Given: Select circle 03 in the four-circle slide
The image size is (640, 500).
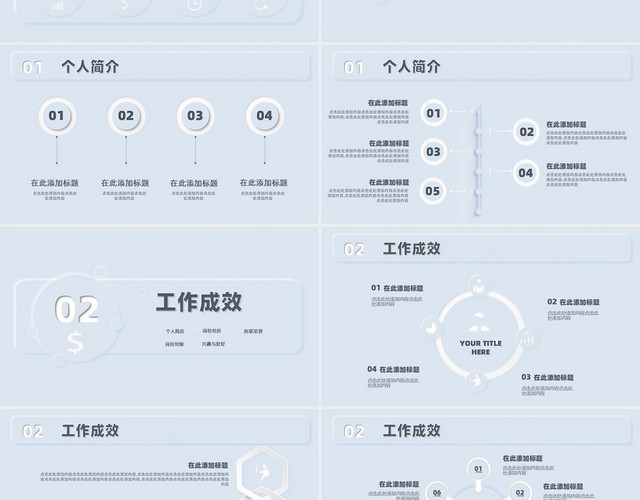Looking at the screenshot, I should click(x=195, y=116).
